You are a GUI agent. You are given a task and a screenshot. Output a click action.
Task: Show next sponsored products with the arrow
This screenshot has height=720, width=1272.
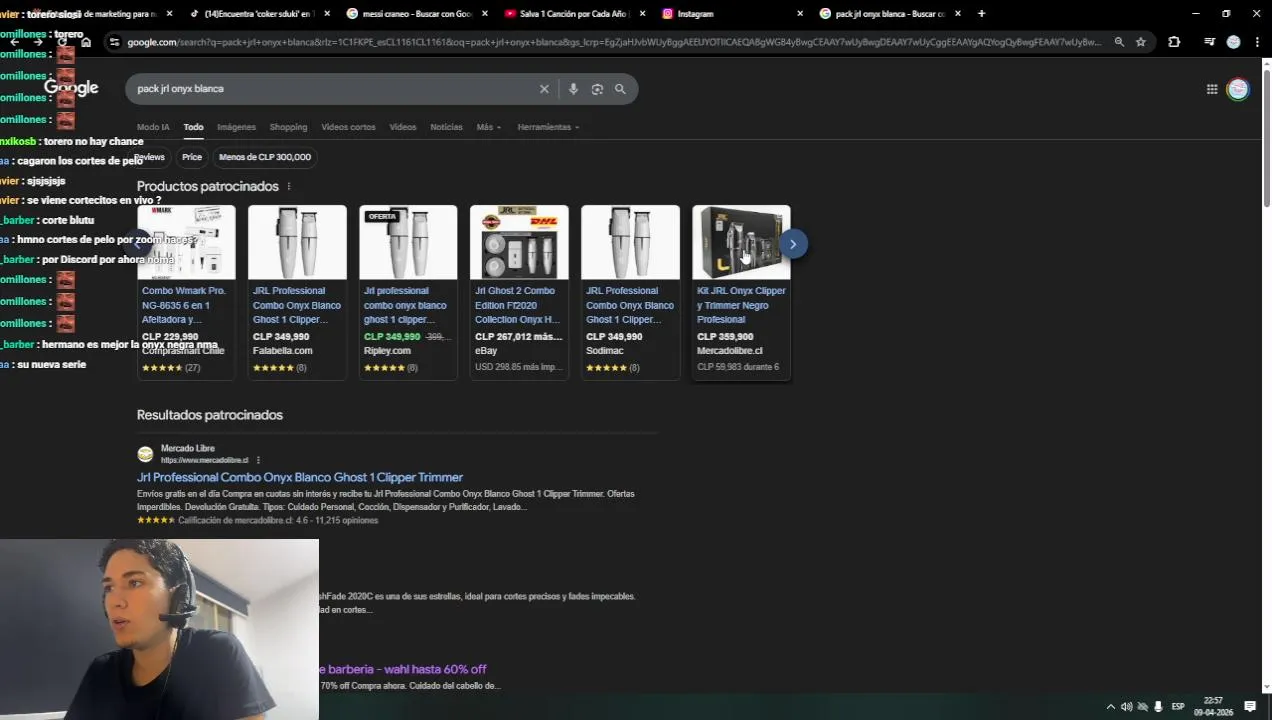click(x=793, y=244)
